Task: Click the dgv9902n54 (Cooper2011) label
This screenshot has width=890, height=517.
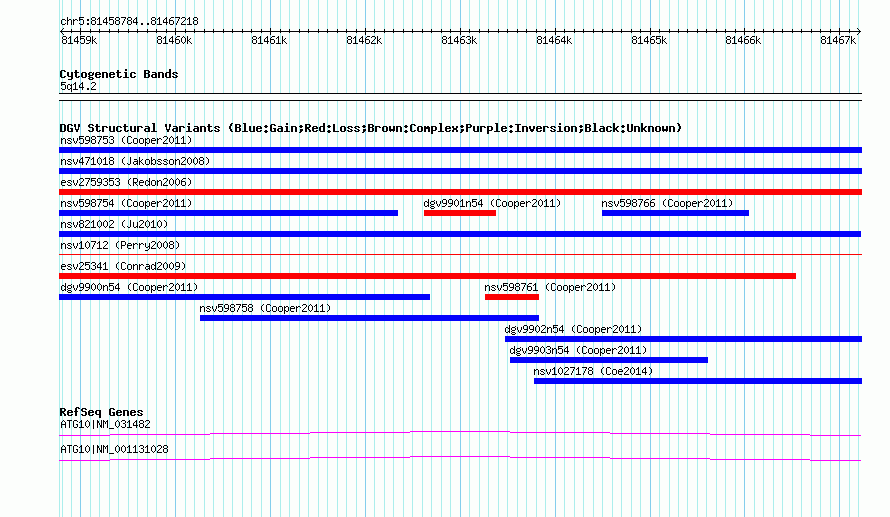Action: [x=573, y=329]
